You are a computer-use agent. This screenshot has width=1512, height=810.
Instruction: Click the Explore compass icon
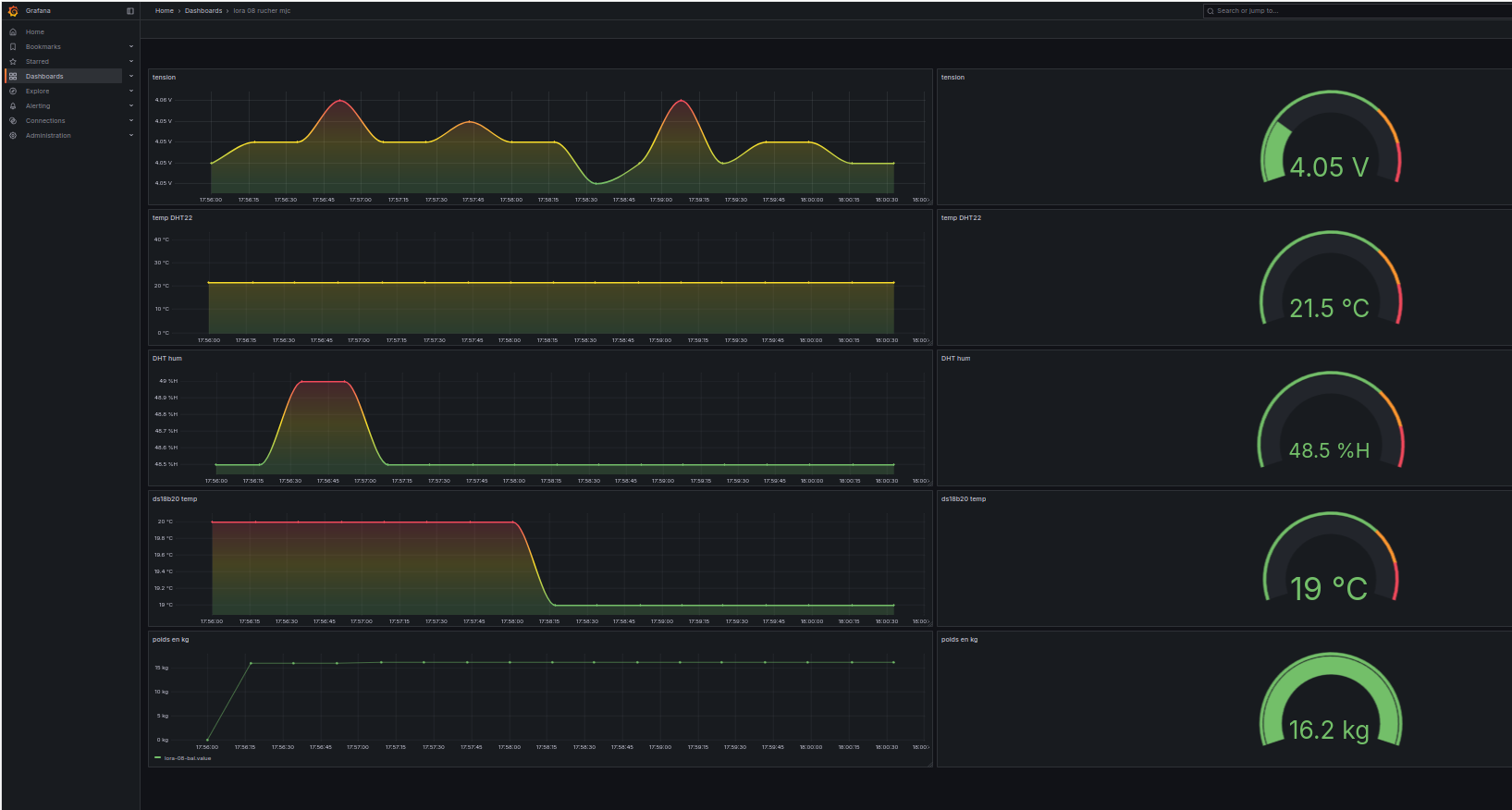tap(13, 92)
